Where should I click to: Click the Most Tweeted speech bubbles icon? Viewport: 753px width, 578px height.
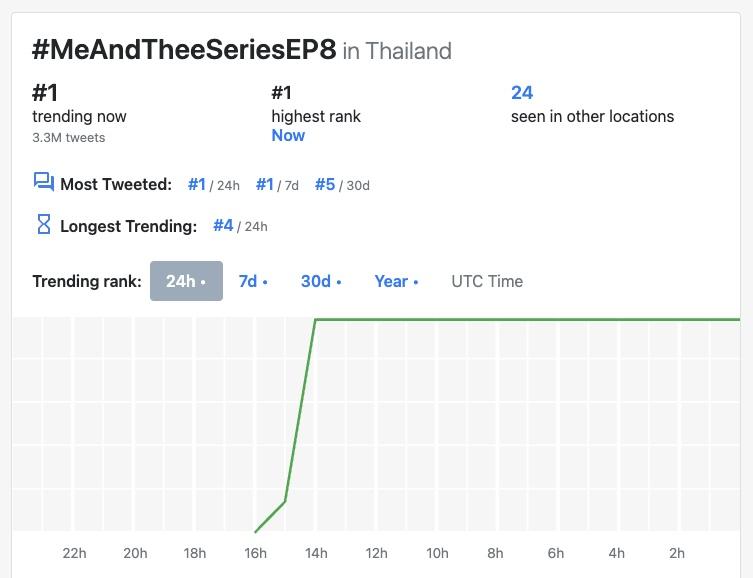(43, 183)
